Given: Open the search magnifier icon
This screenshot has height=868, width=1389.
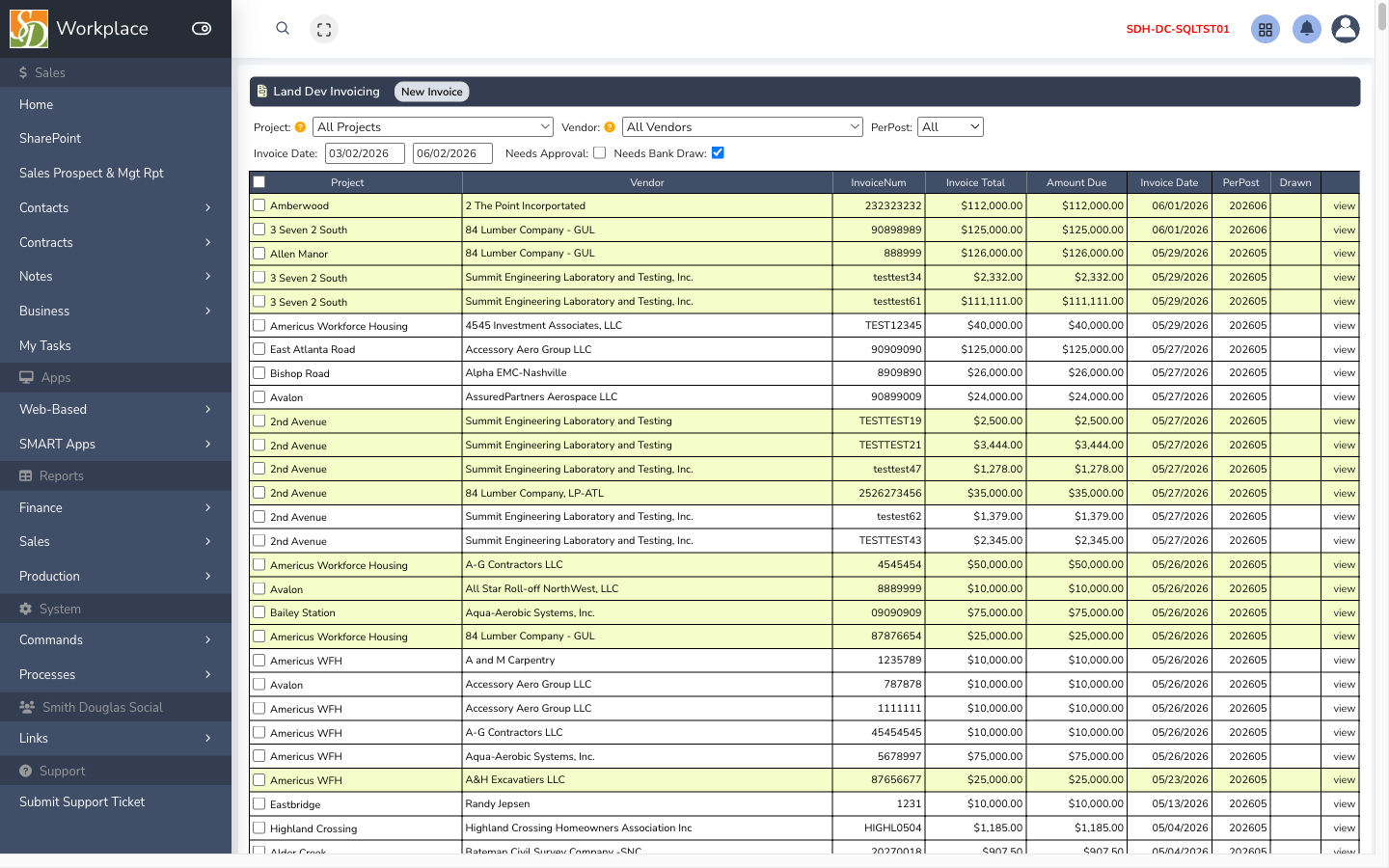Looking at the screenshot, I should (283, 29).
